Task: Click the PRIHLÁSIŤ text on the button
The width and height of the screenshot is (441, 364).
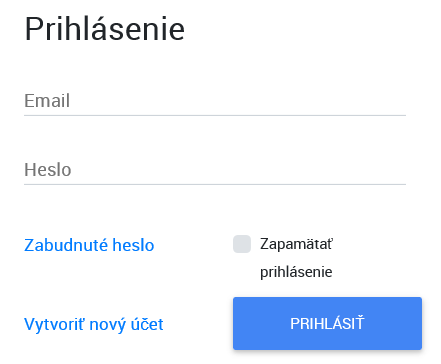Action: 327,323
